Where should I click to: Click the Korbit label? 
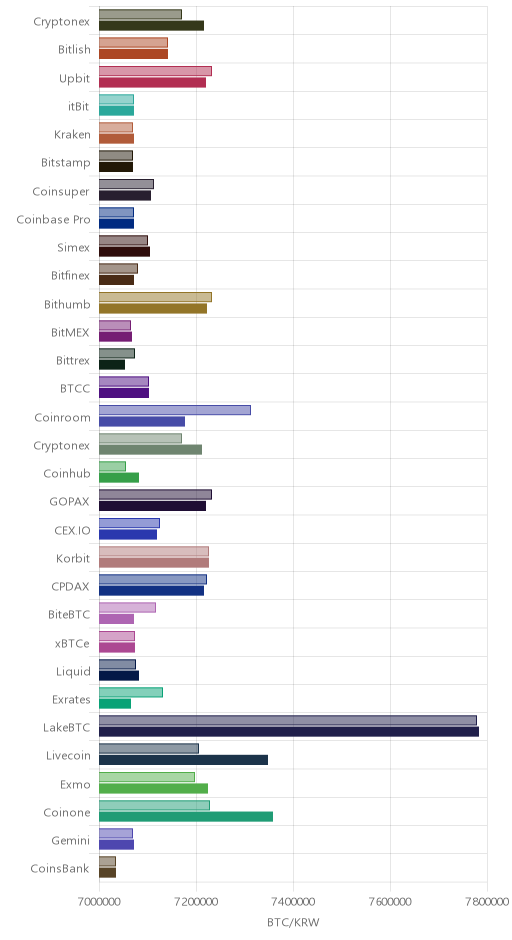(x=73, y=558)
